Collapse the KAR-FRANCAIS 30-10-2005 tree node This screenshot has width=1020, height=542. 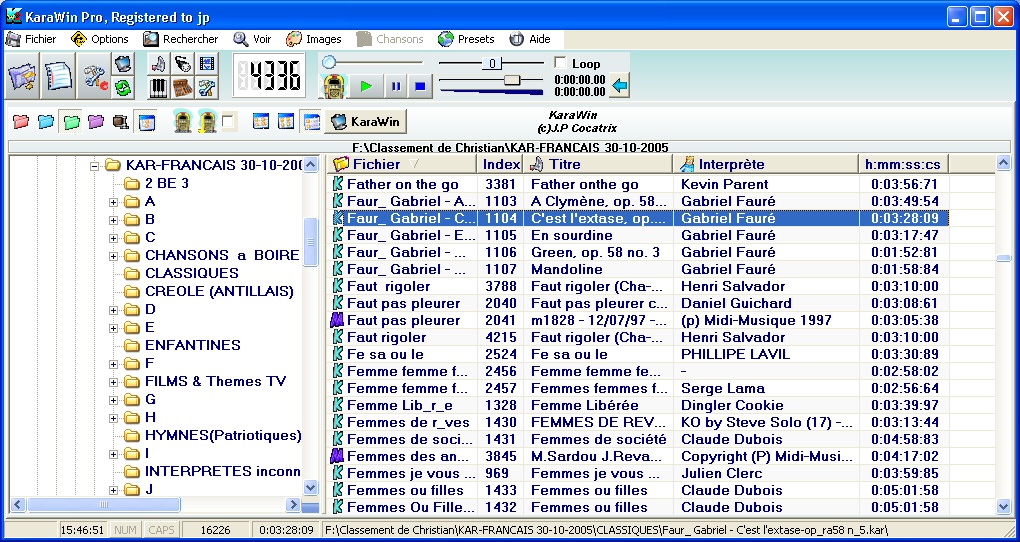coord(95,165)
